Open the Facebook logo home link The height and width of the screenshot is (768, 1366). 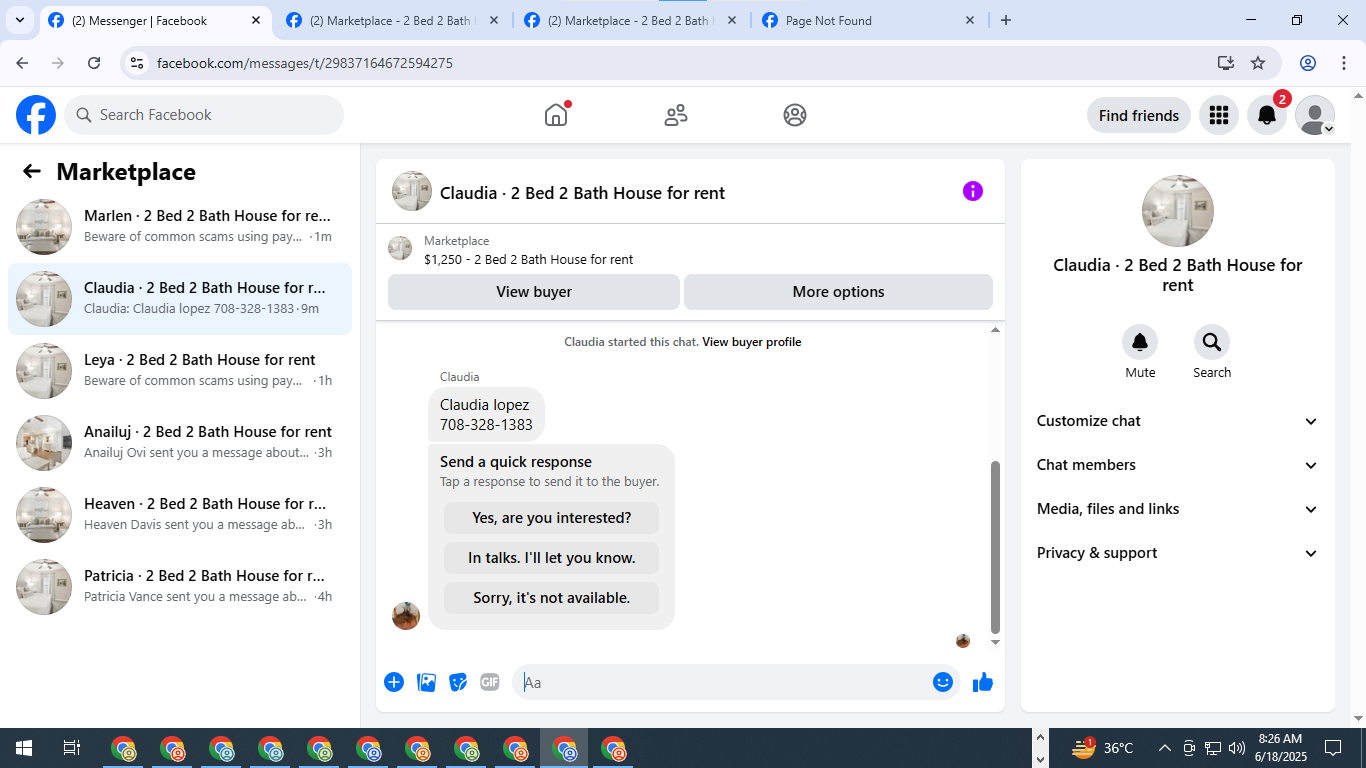pyautogui.click(x=36, y=115)
